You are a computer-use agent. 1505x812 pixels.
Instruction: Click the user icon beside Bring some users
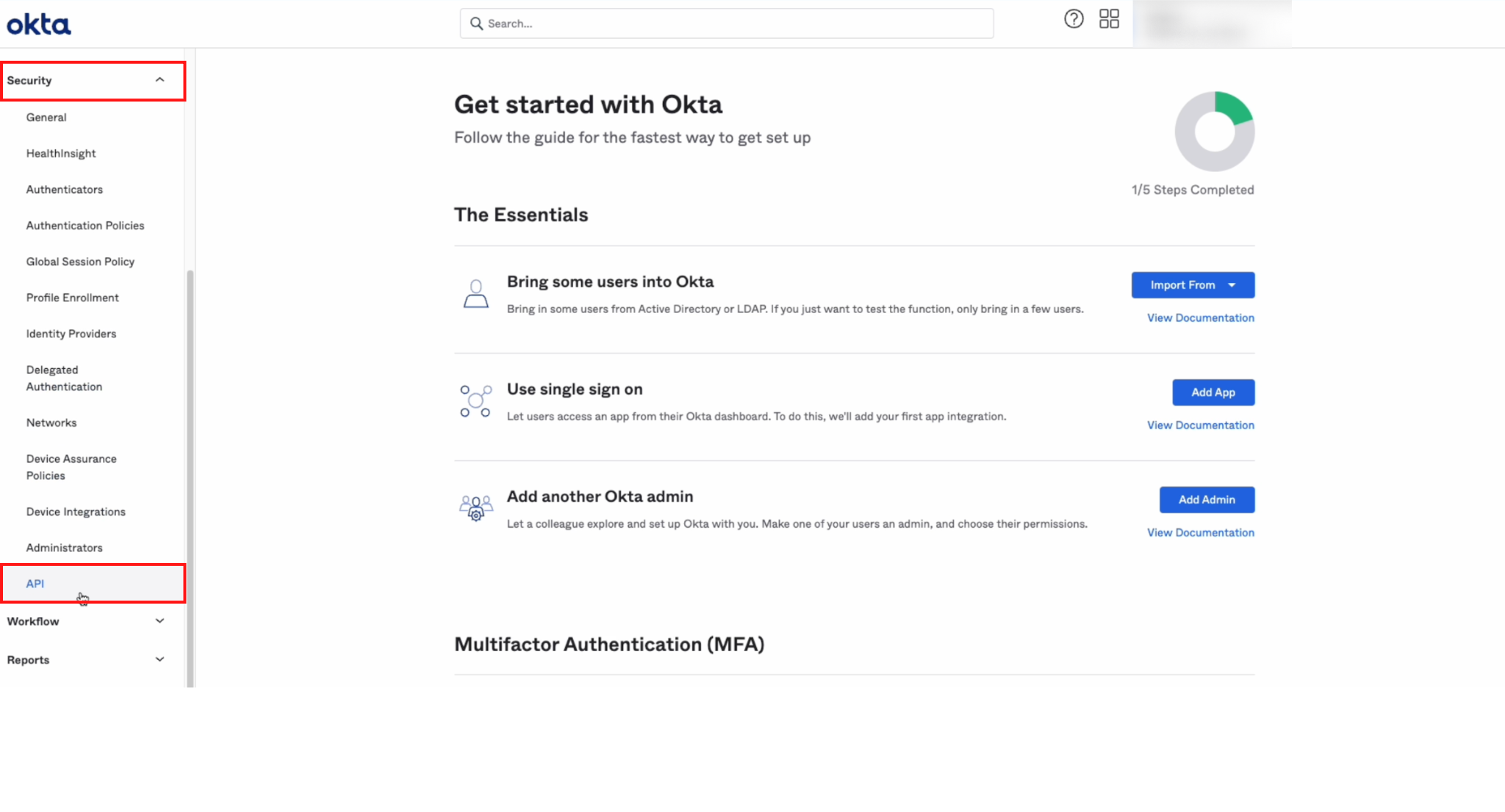coord(475,294)
